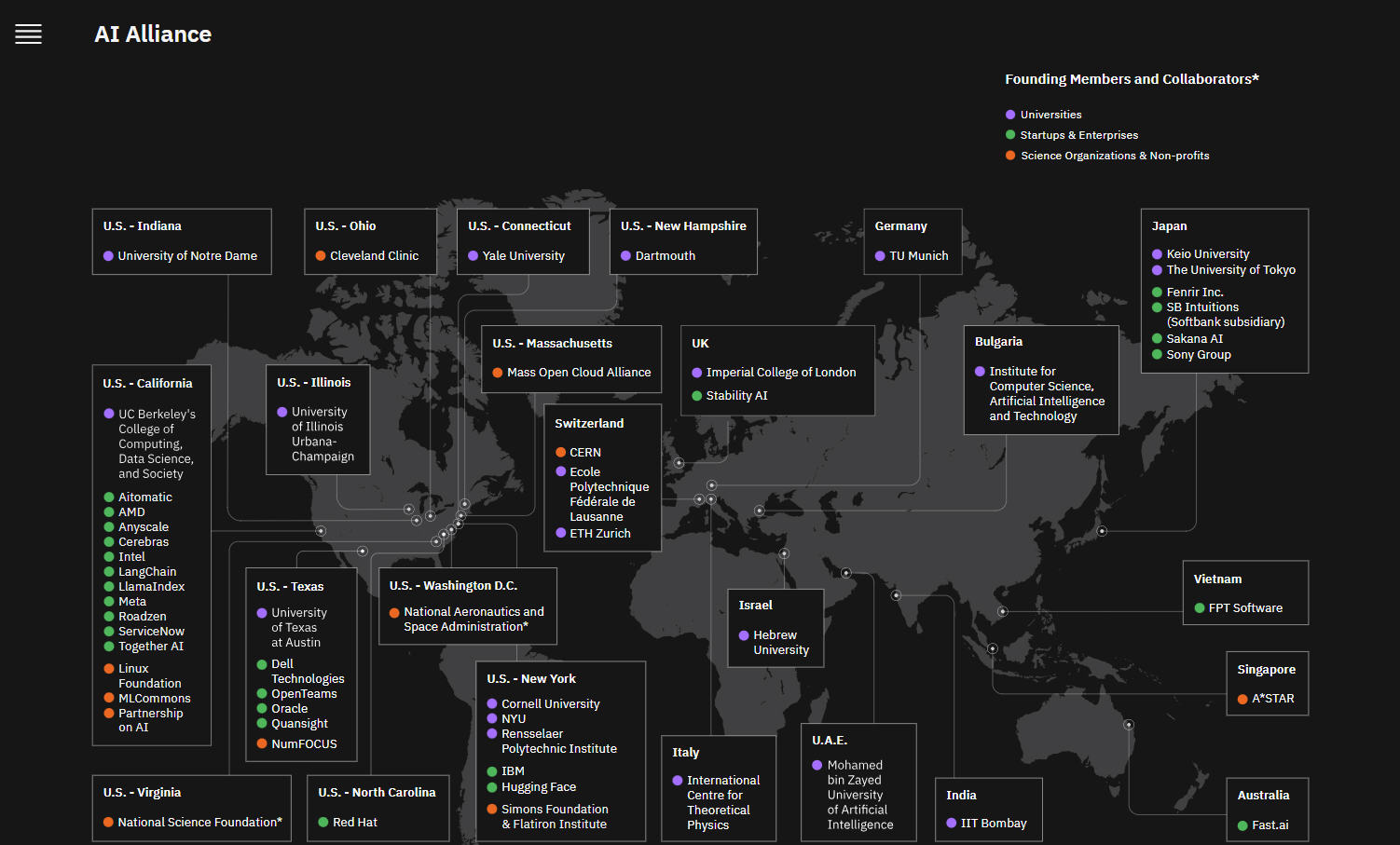
Task: Open the hamburger menu icon
Action: [x=28, y=34]
